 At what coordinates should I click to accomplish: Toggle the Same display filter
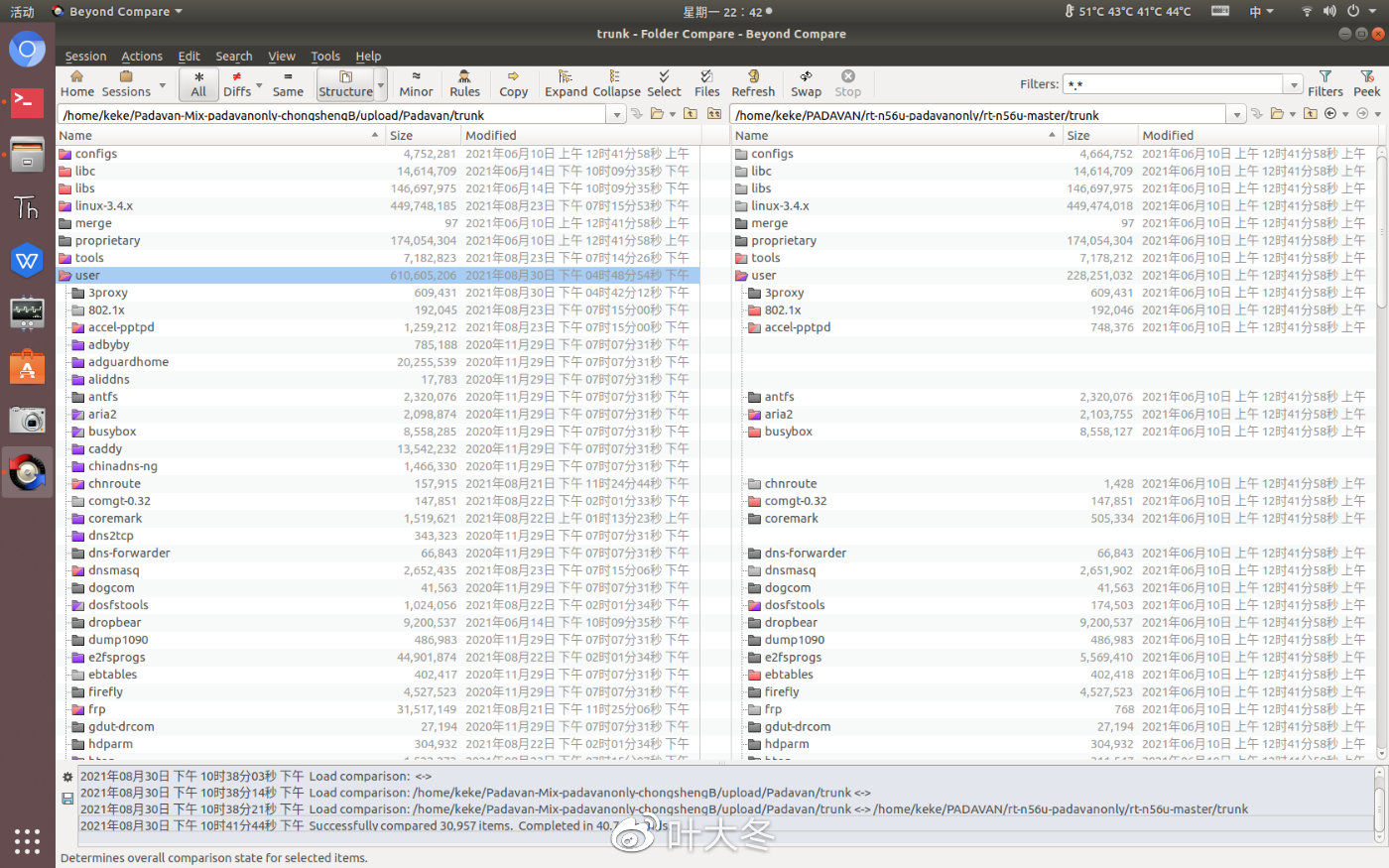point(288,83)
